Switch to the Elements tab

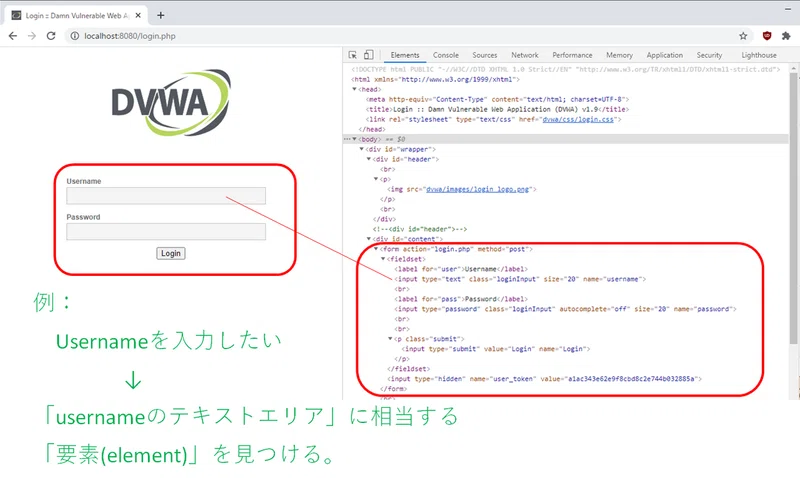[405, 55]
